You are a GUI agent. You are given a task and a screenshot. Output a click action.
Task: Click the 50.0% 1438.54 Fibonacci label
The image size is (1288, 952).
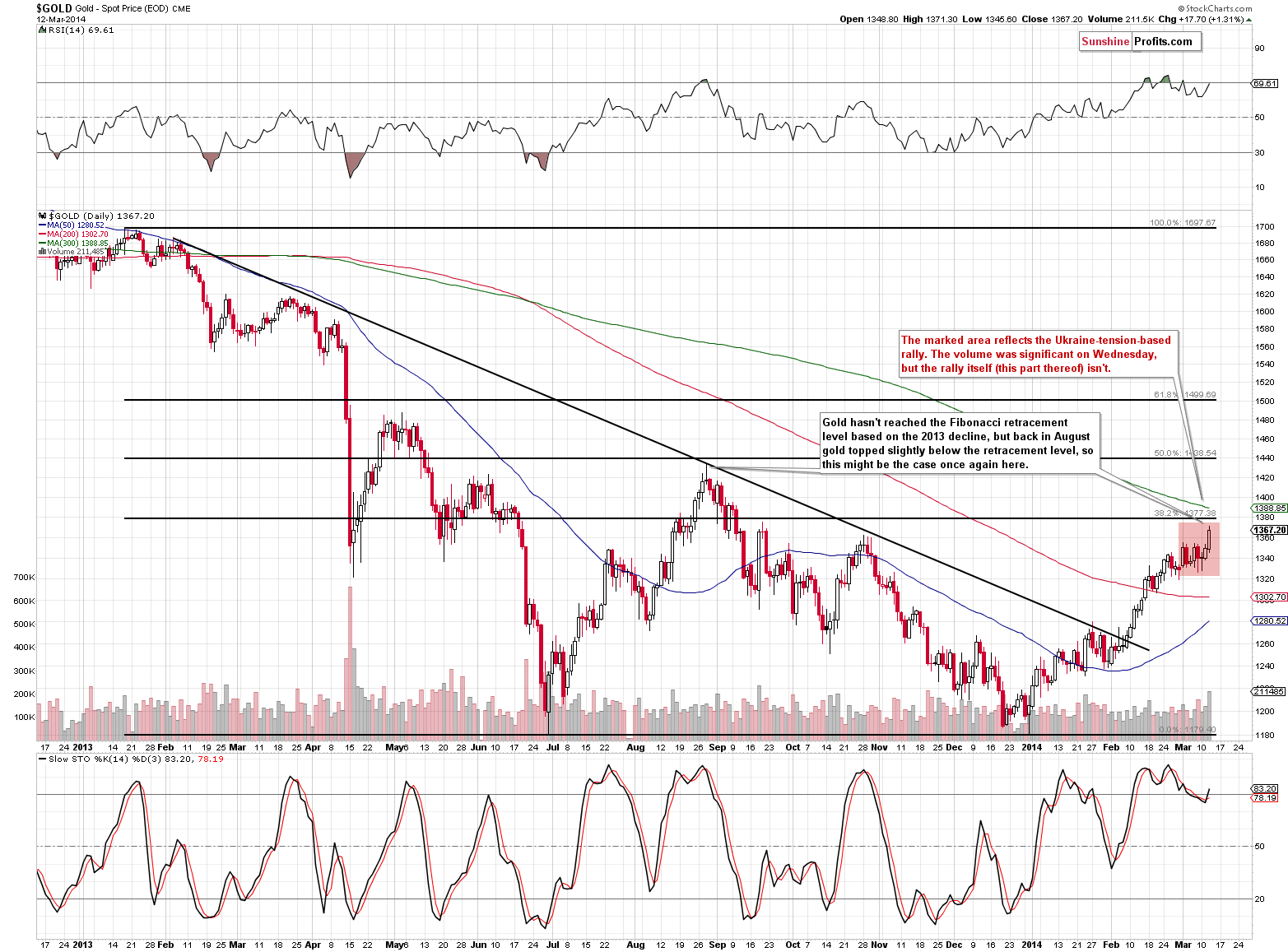[1184, 453]
